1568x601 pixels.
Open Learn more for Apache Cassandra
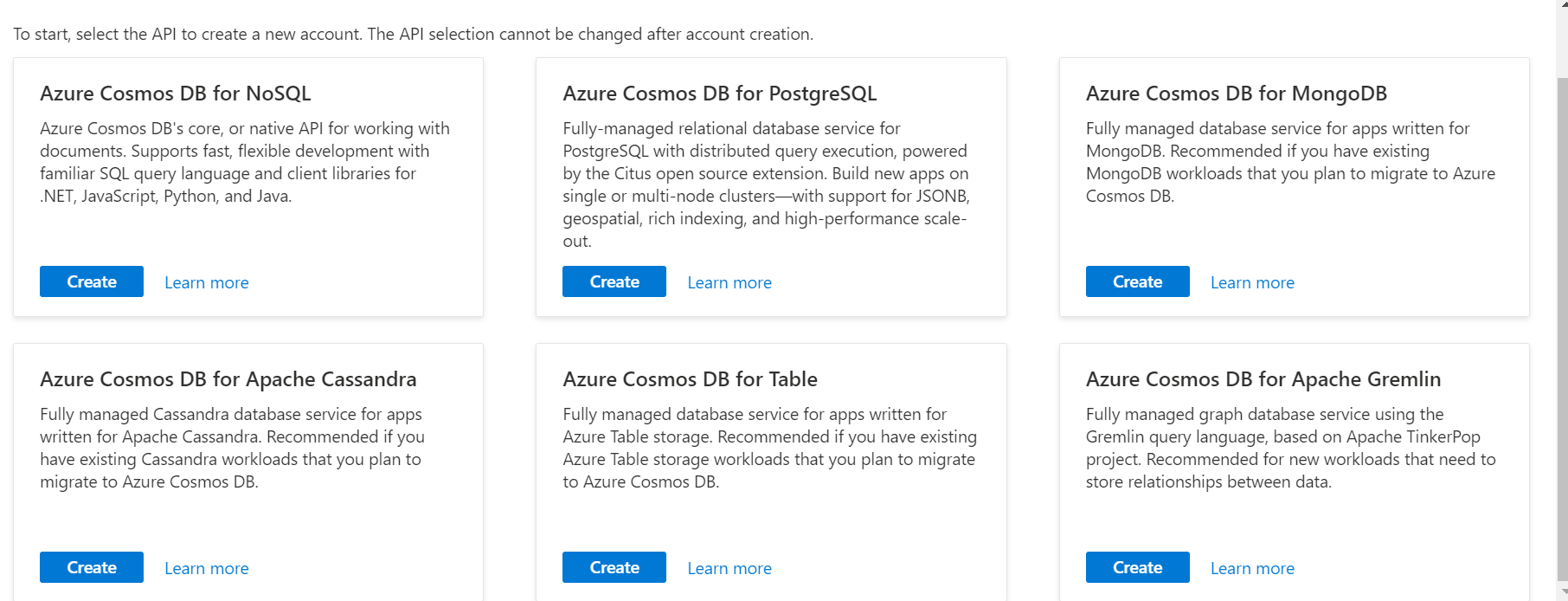pos(207,568)
